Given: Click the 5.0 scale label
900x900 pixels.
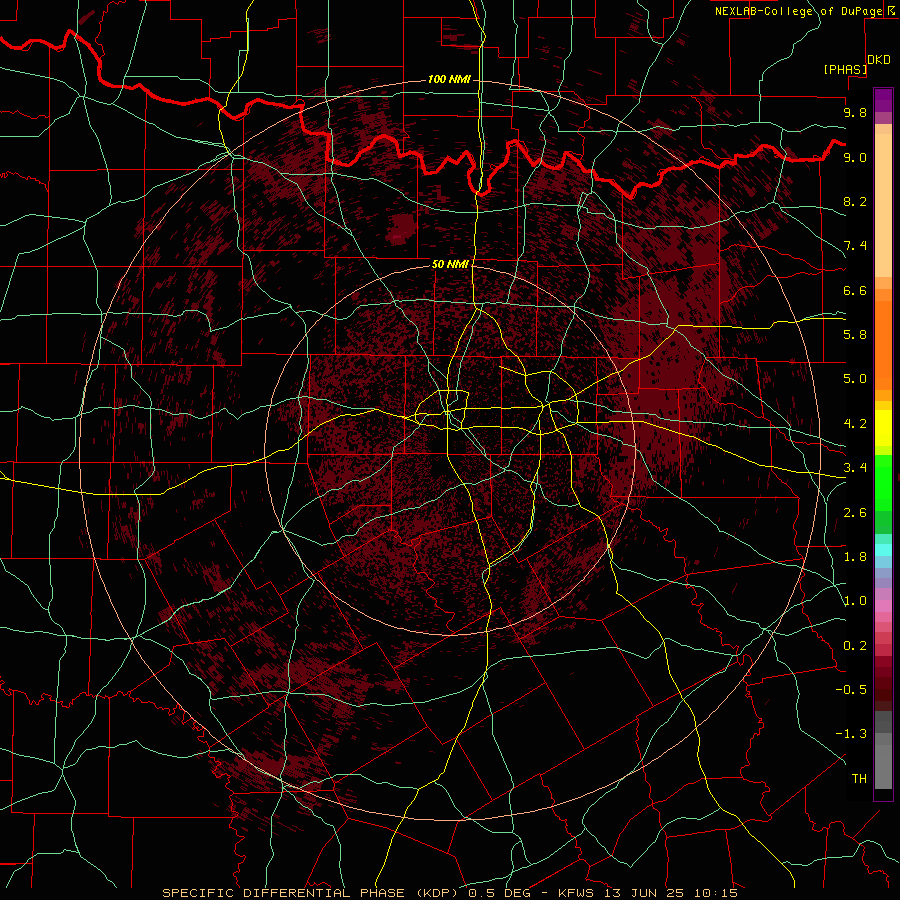Looking at the screenshot, I should pos(855,379).
